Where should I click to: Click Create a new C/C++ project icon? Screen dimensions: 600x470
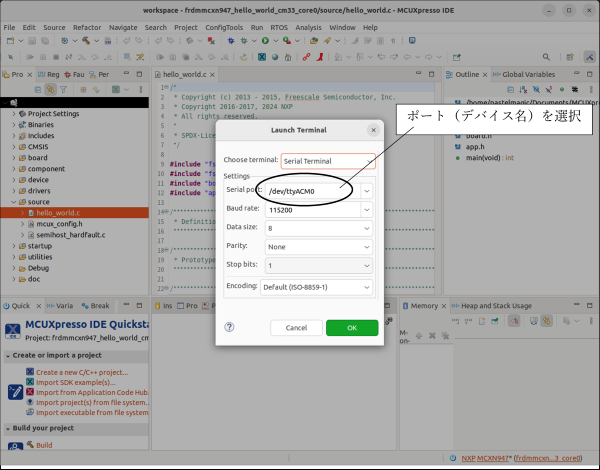pos(30,372)
